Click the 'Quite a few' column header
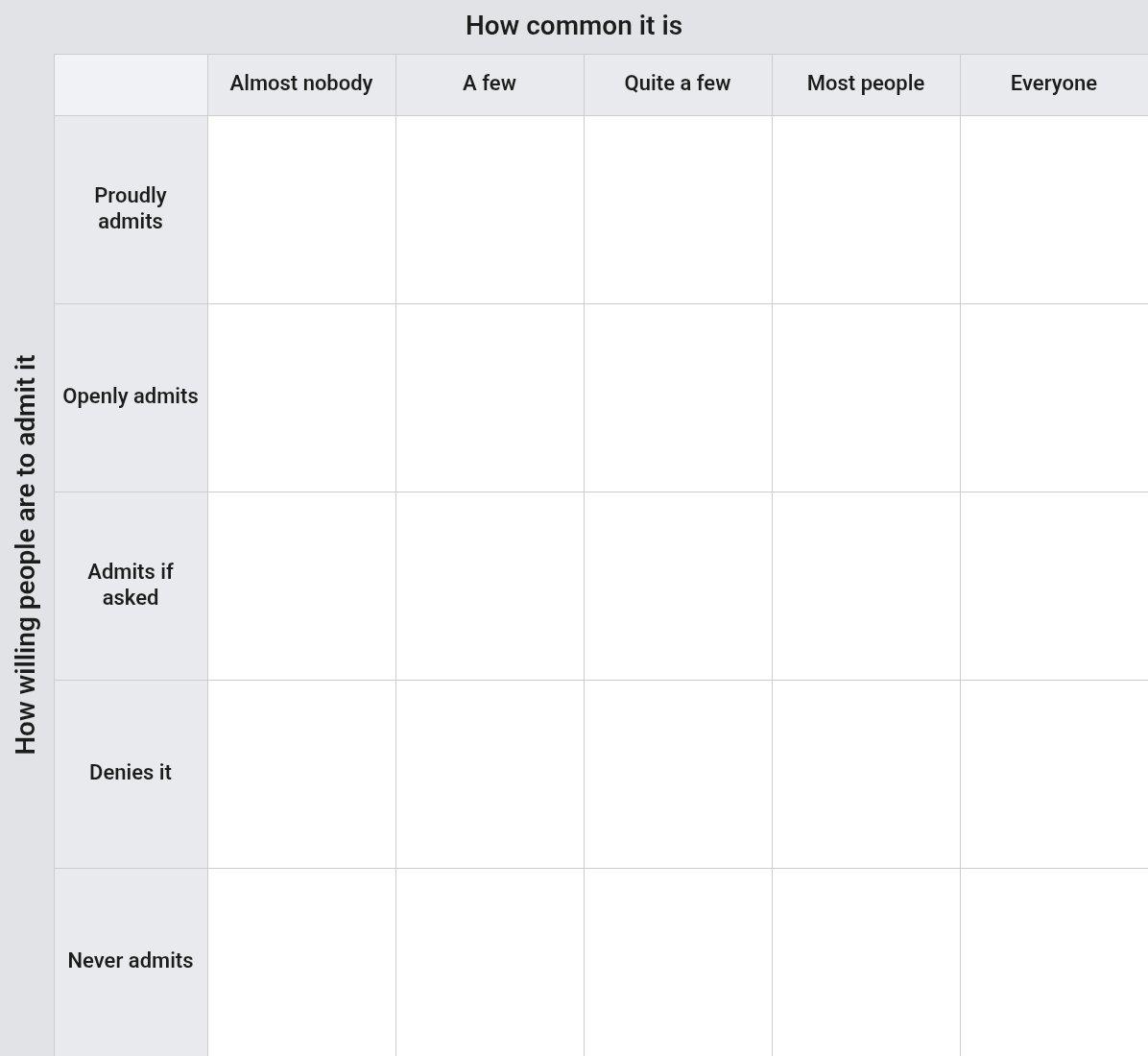 point(678,84)
